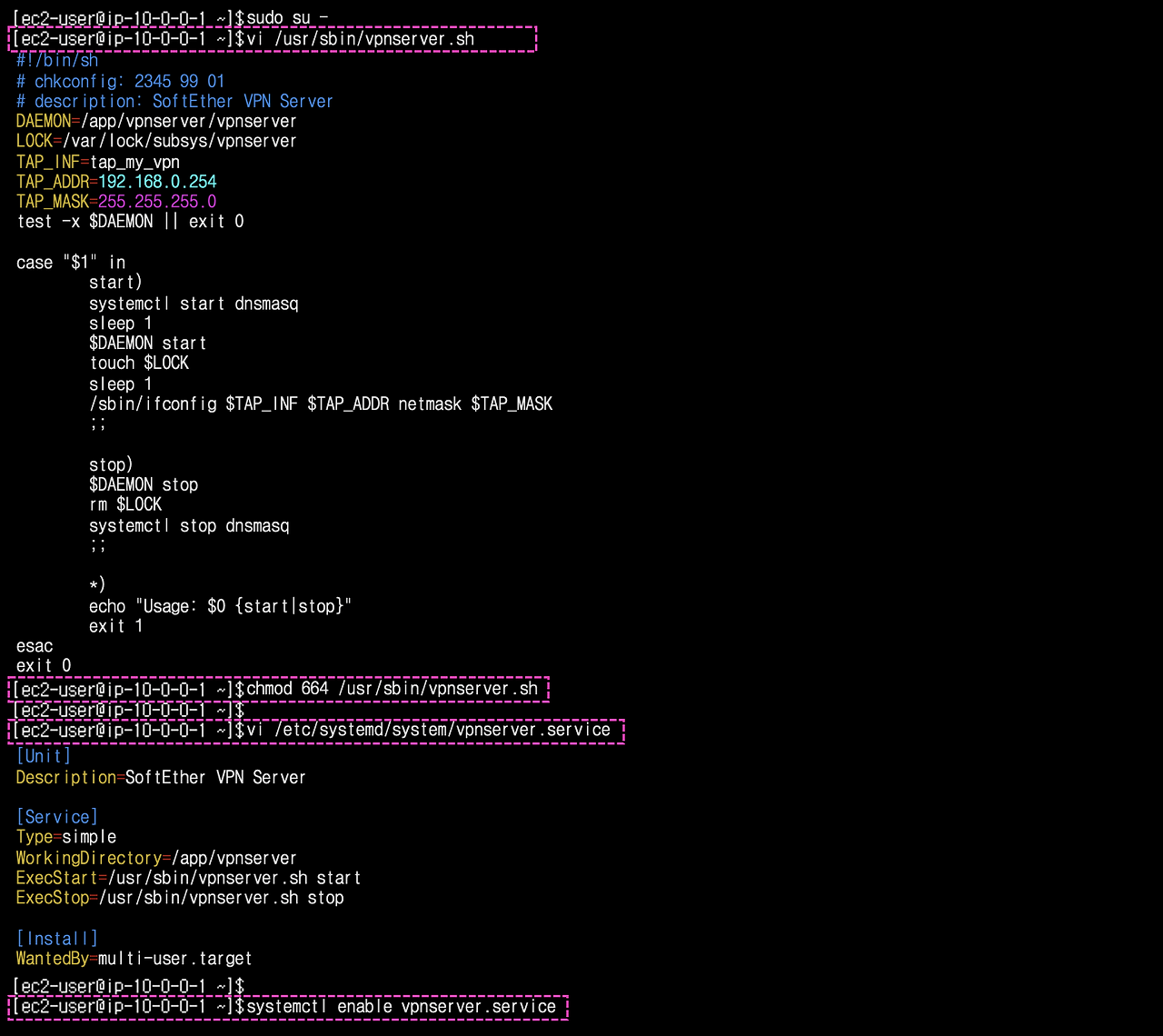This screenshot has height=1036, width=1163.
Task: Click the [Unit] section header
Action: click(44, 756)
